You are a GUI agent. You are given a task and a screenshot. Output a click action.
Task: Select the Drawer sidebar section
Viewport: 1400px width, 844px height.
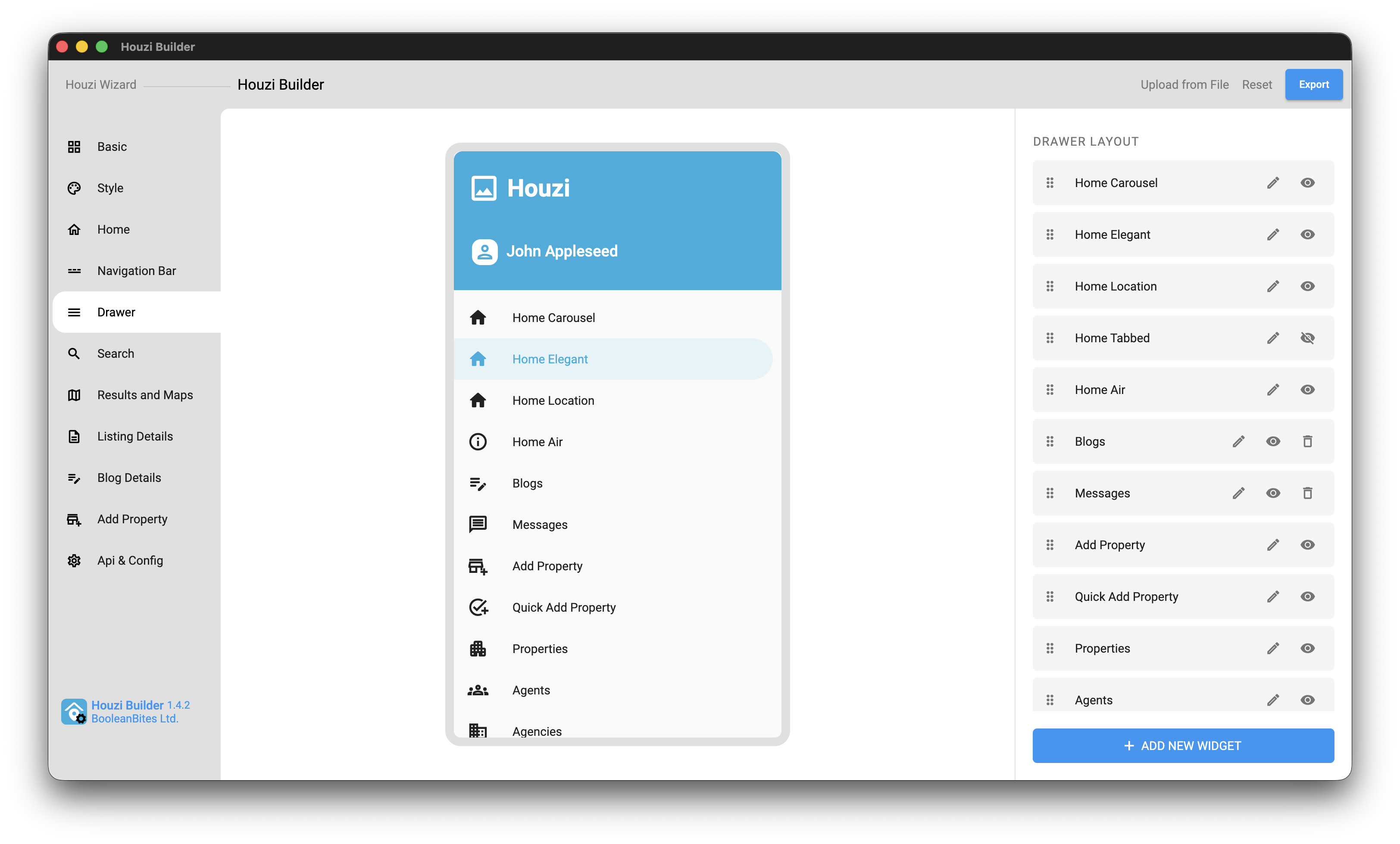tap(136, 312)
